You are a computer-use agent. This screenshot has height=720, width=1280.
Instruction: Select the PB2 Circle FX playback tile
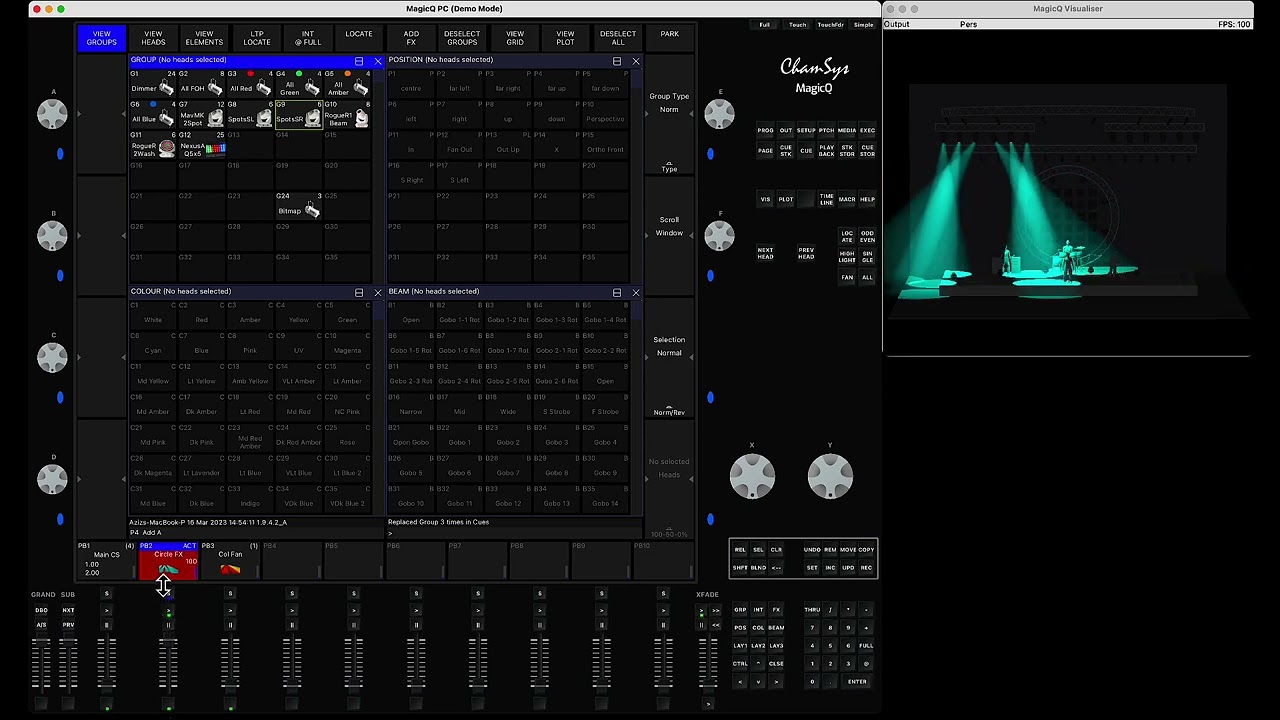pos(168,561)
